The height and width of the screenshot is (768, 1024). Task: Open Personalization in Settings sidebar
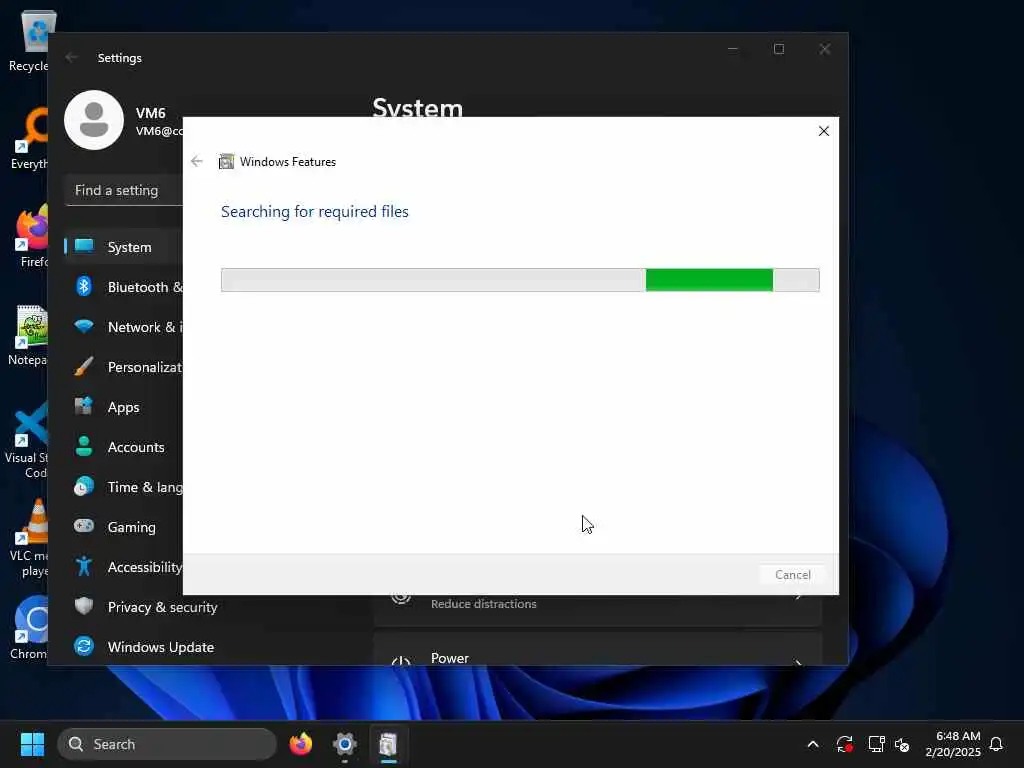[124, 367]
